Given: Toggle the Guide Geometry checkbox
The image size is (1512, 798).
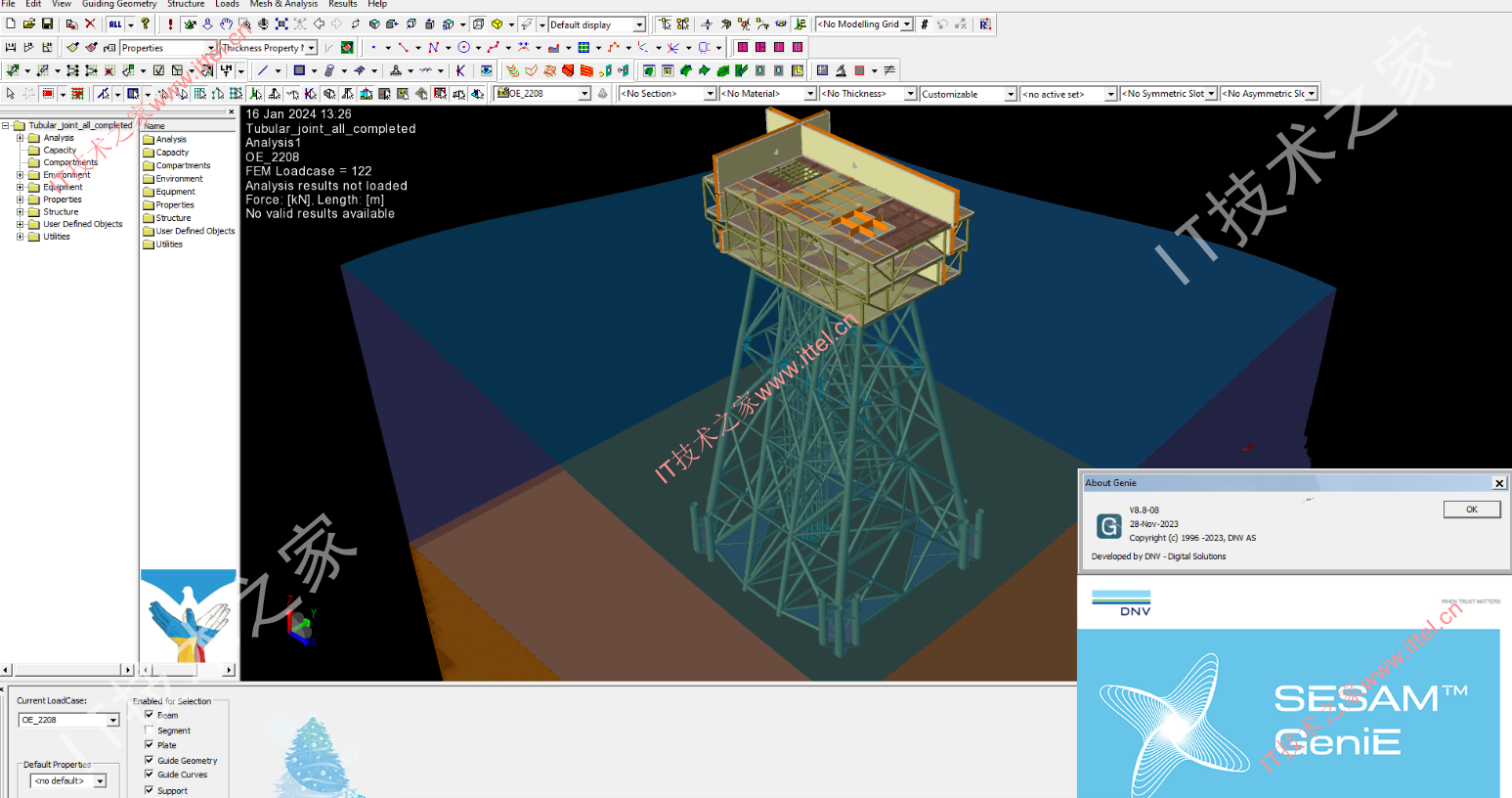Looking at the screenshot, I should click(150, 760).
